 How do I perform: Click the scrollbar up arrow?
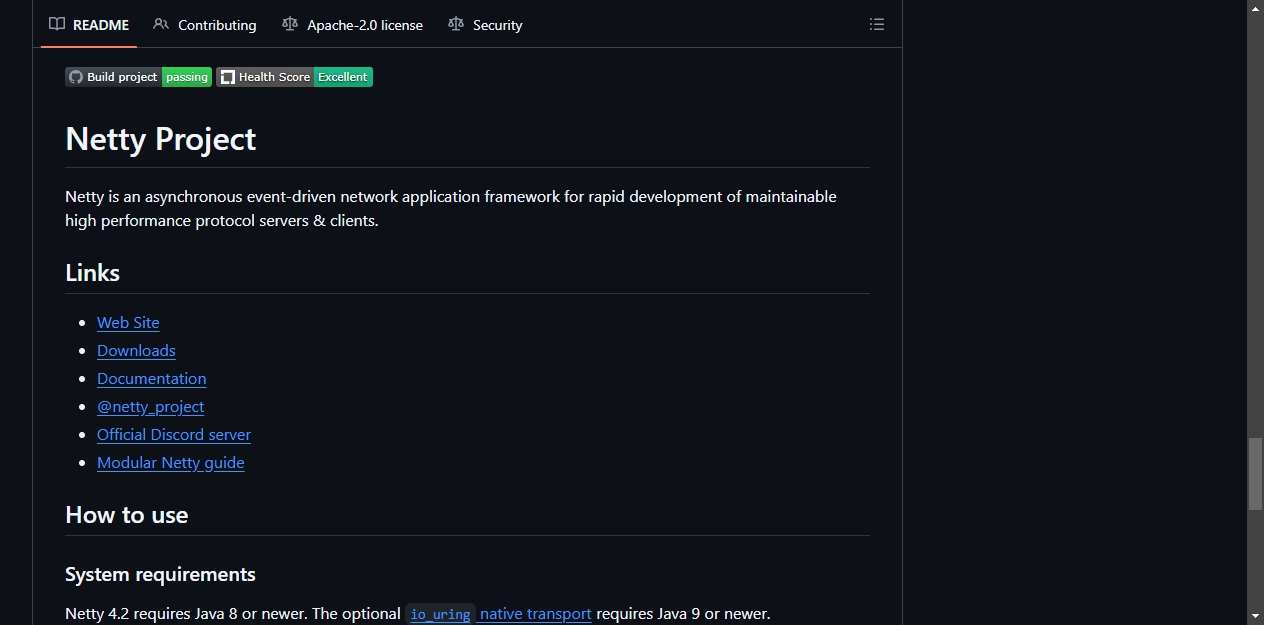[1256, 8]
